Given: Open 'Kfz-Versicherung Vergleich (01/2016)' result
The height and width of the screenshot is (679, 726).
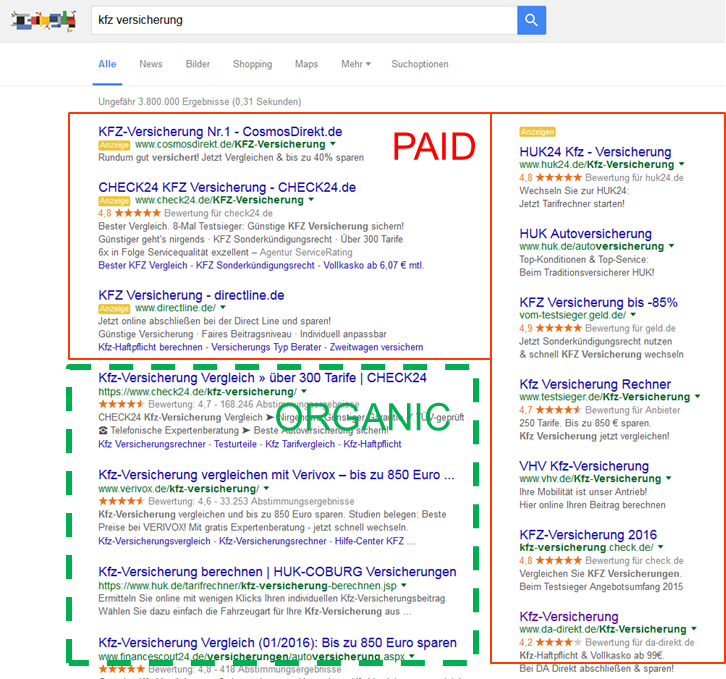Looking at the screenshot, I should pos(277,643).
